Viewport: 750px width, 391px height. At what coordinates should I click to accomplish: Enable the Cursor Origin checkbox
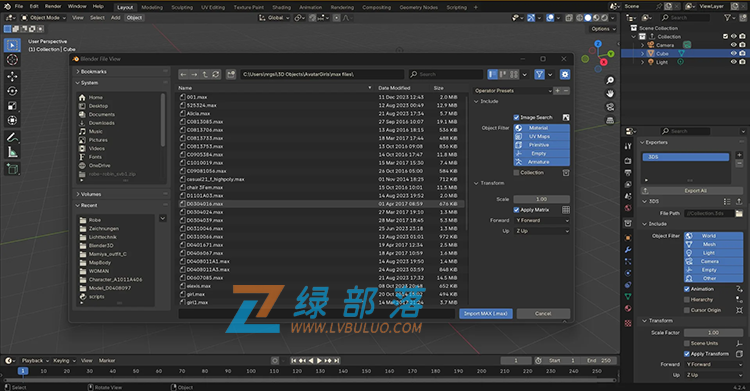pos(687,310)
